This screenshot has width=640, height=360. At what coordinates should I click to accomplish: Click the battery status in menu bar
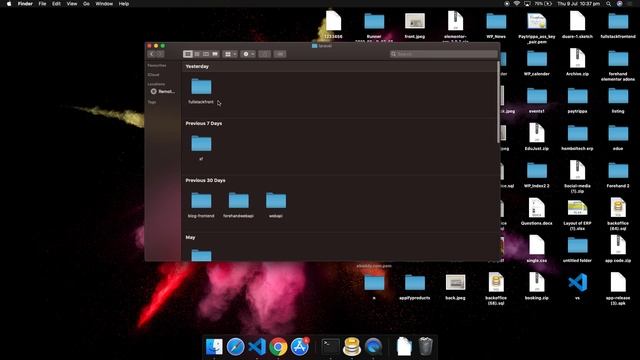pos(544,4)
